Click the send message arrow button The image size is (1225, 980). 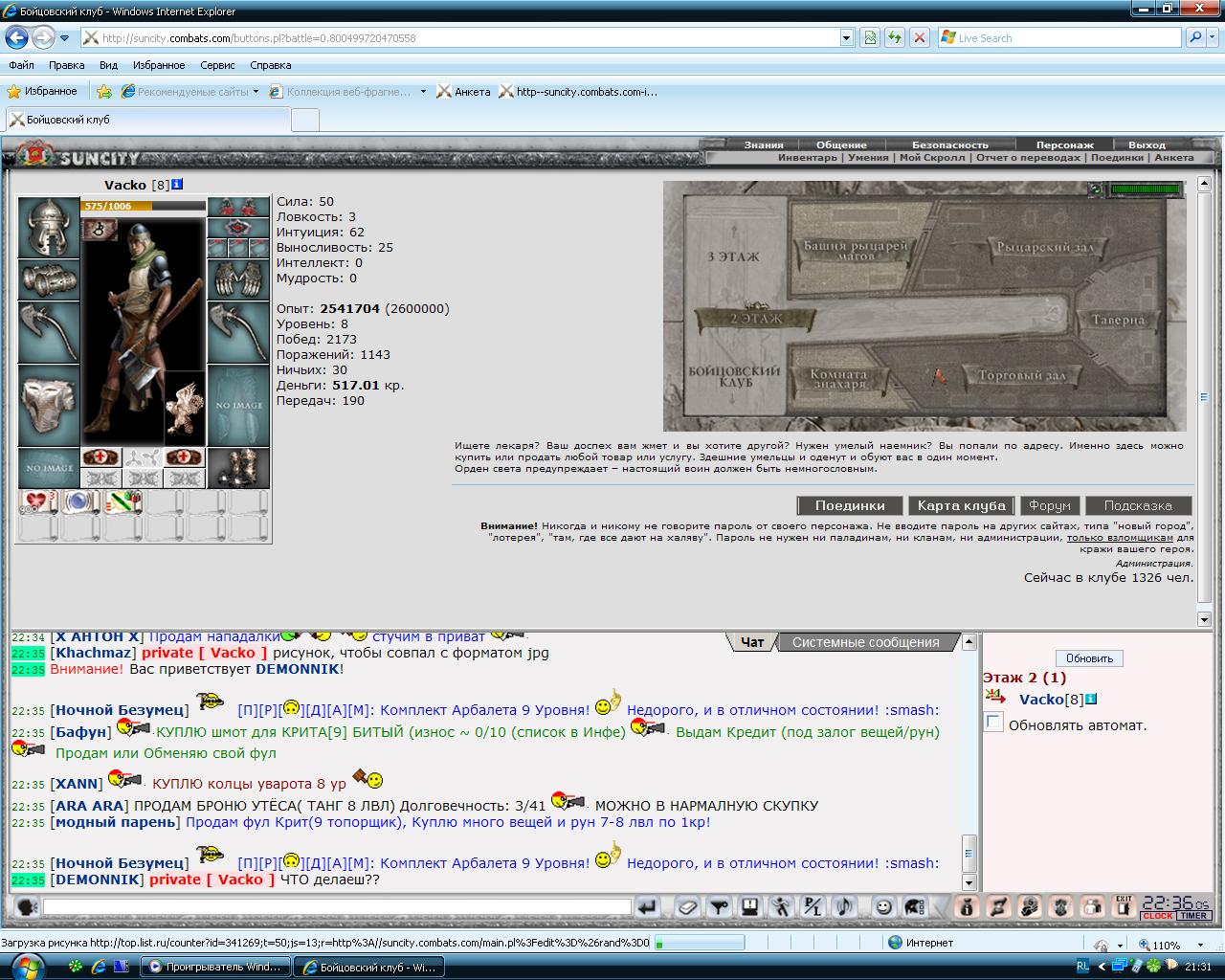(648, 906)
